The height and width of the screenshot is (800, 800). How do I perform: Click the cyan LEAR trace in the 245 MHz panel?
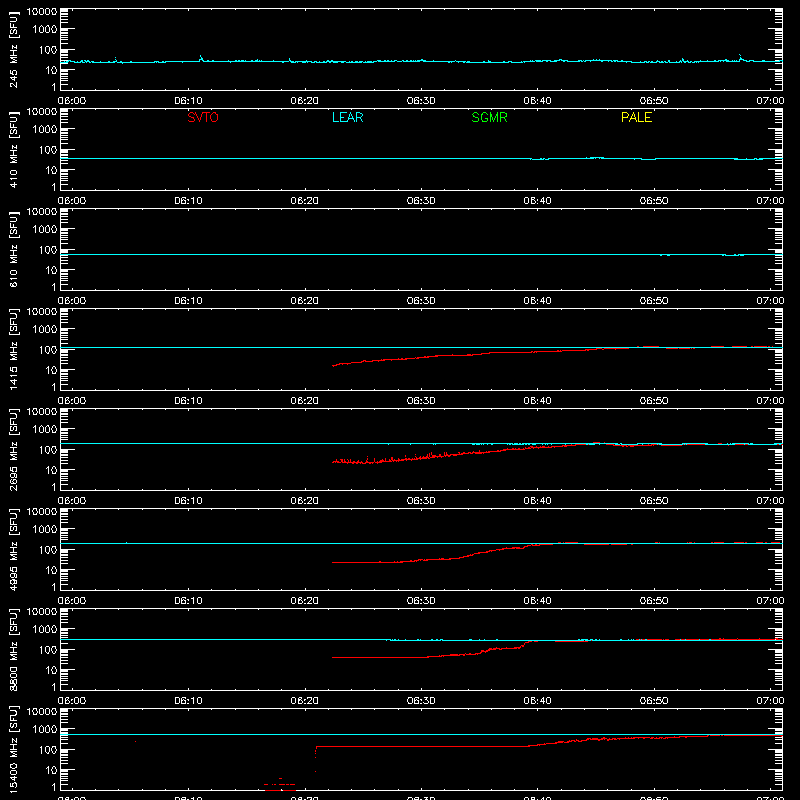(x=421, y=61)
